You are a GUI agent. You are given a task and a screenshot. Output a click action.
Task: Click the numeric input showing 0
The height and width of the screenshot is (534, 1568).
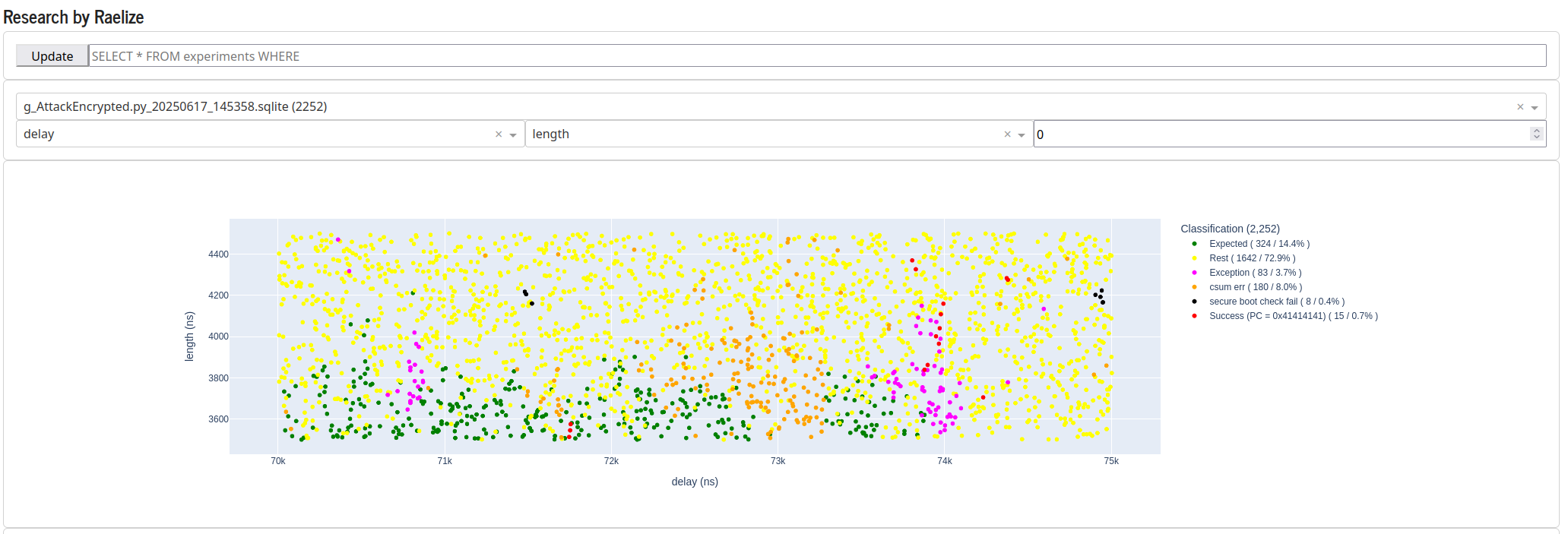1281,134
